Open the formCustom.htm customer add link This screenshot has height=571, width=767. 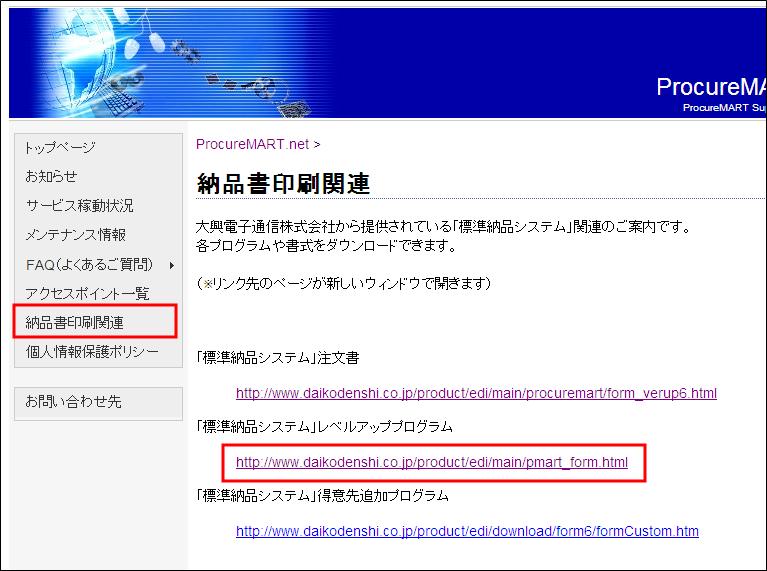pos(467,531)
